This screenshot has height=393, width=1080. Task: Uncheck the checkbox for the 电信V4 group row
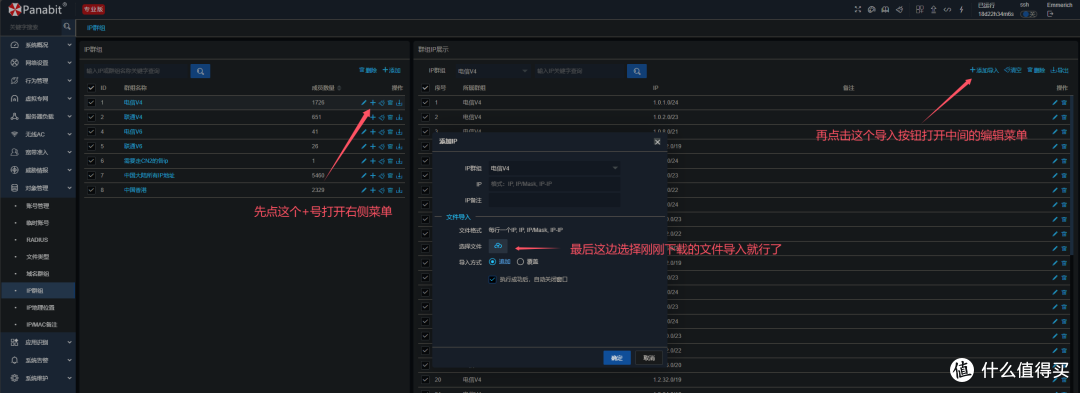[91, 103]
